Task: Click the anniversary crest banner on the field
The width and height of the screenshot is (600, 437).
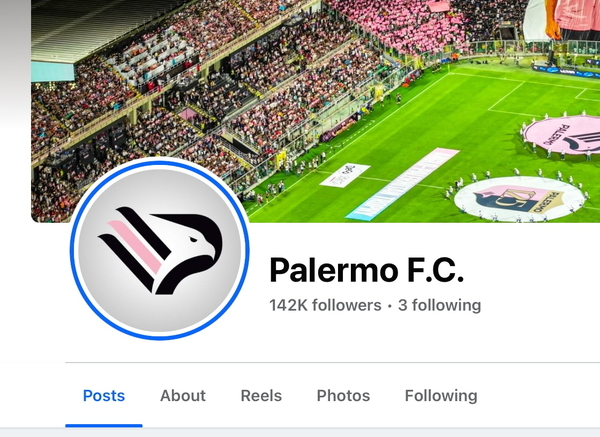Action: tap(520, 199)
